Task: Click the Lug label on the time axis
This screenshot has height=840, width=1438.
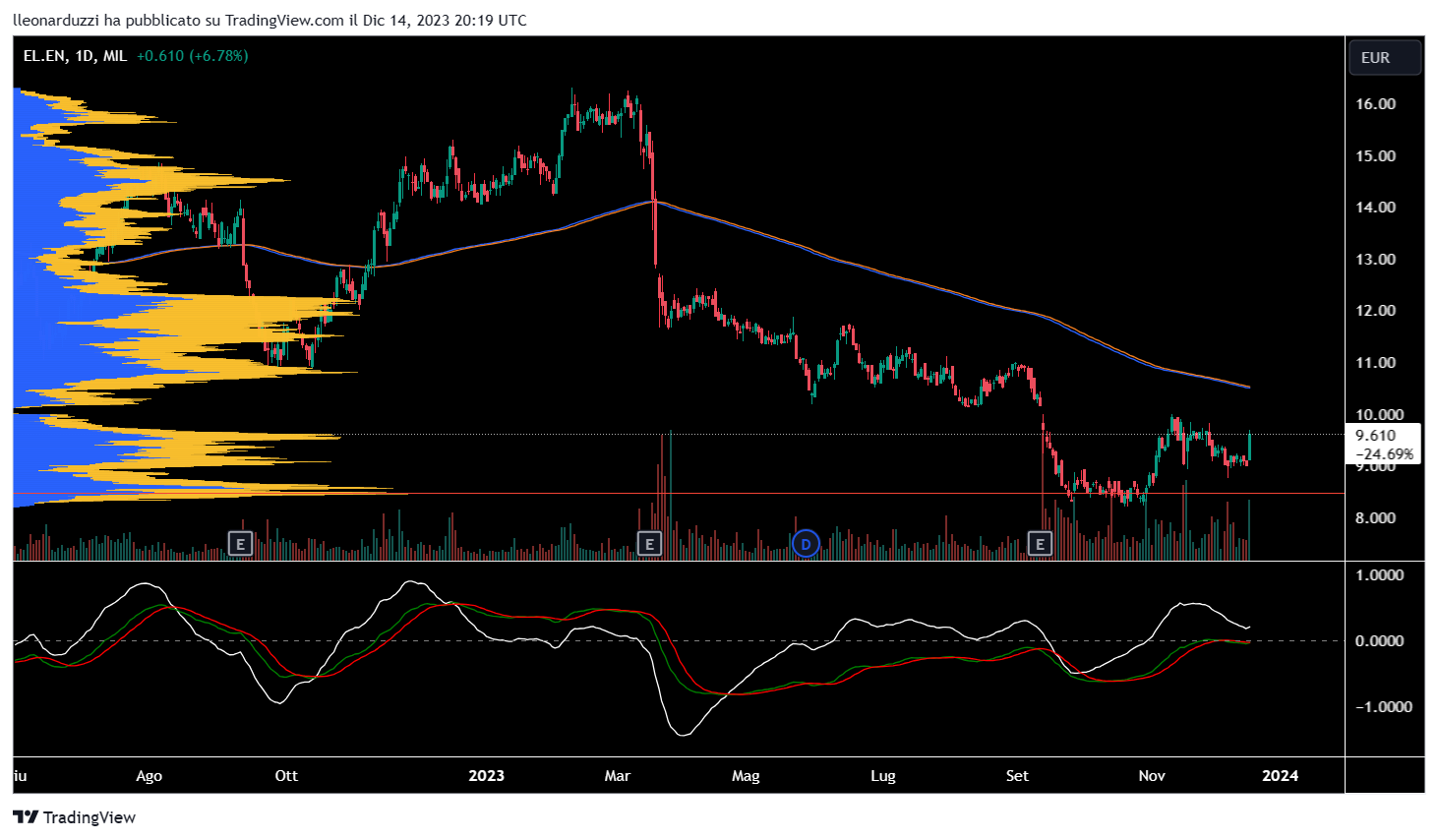Action: 883,776
